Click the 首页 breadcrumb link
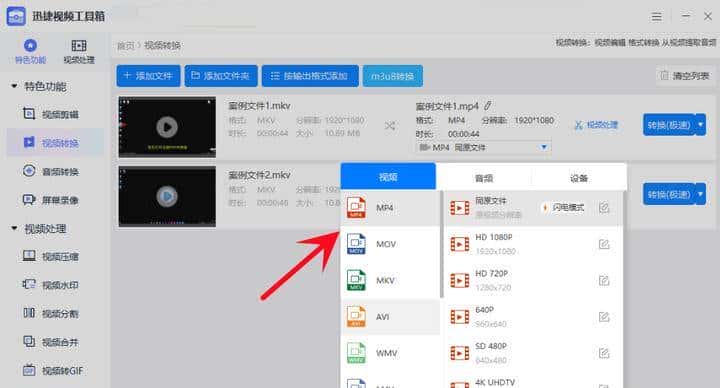720x388 pixels. coord(125,45)
